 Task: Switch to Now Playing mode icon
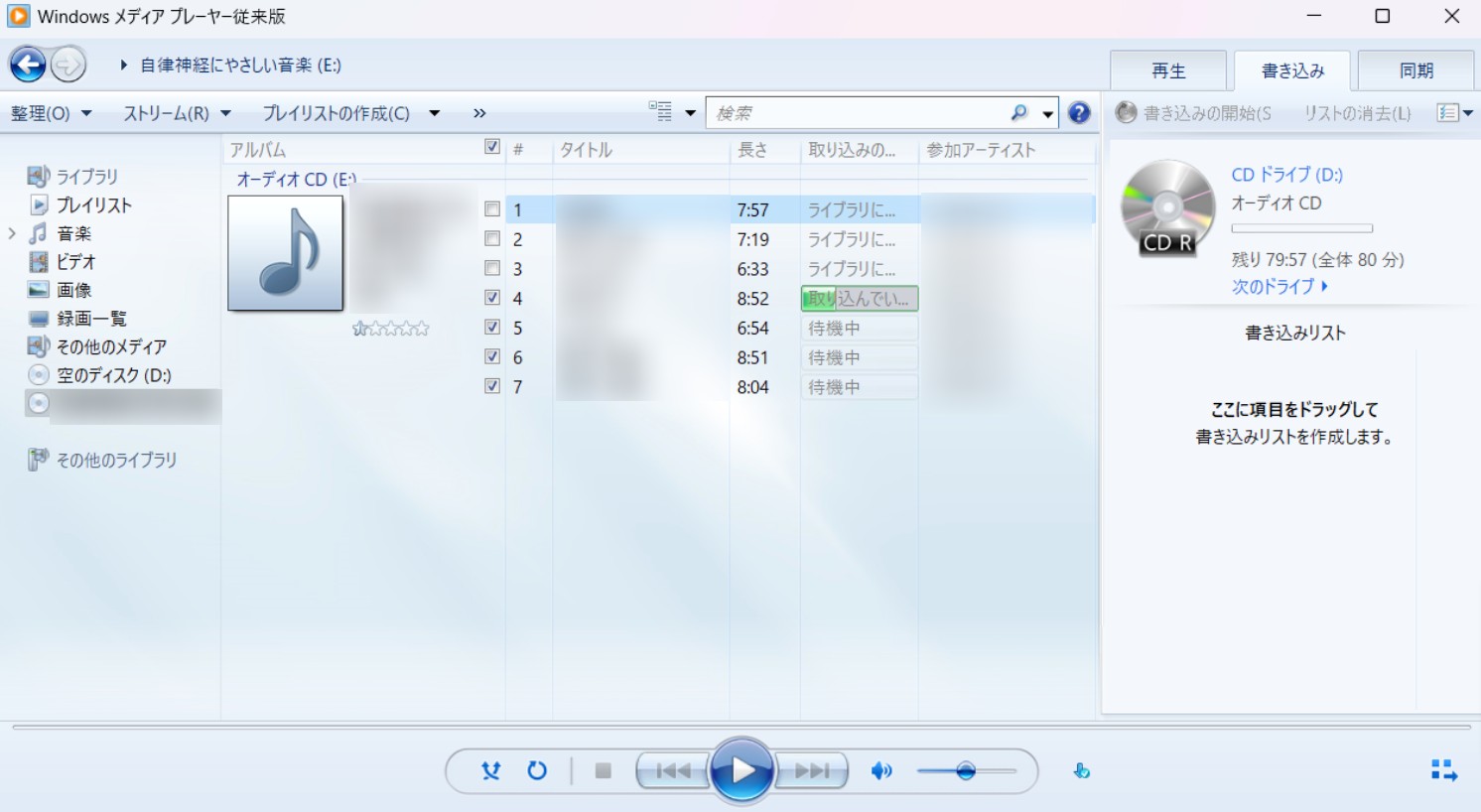pos(1444,770)
